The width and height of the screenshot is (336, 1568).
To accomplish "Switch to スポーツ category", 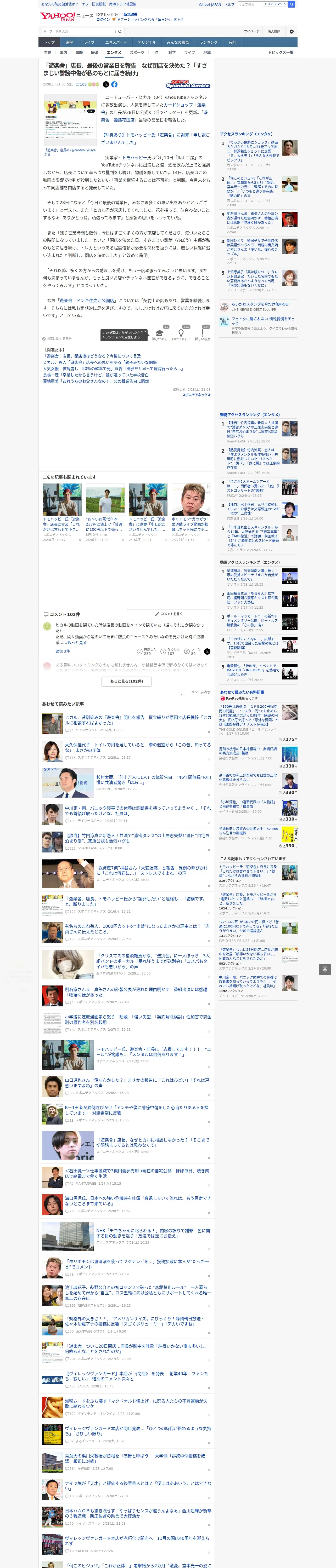I will click(137, 52).
